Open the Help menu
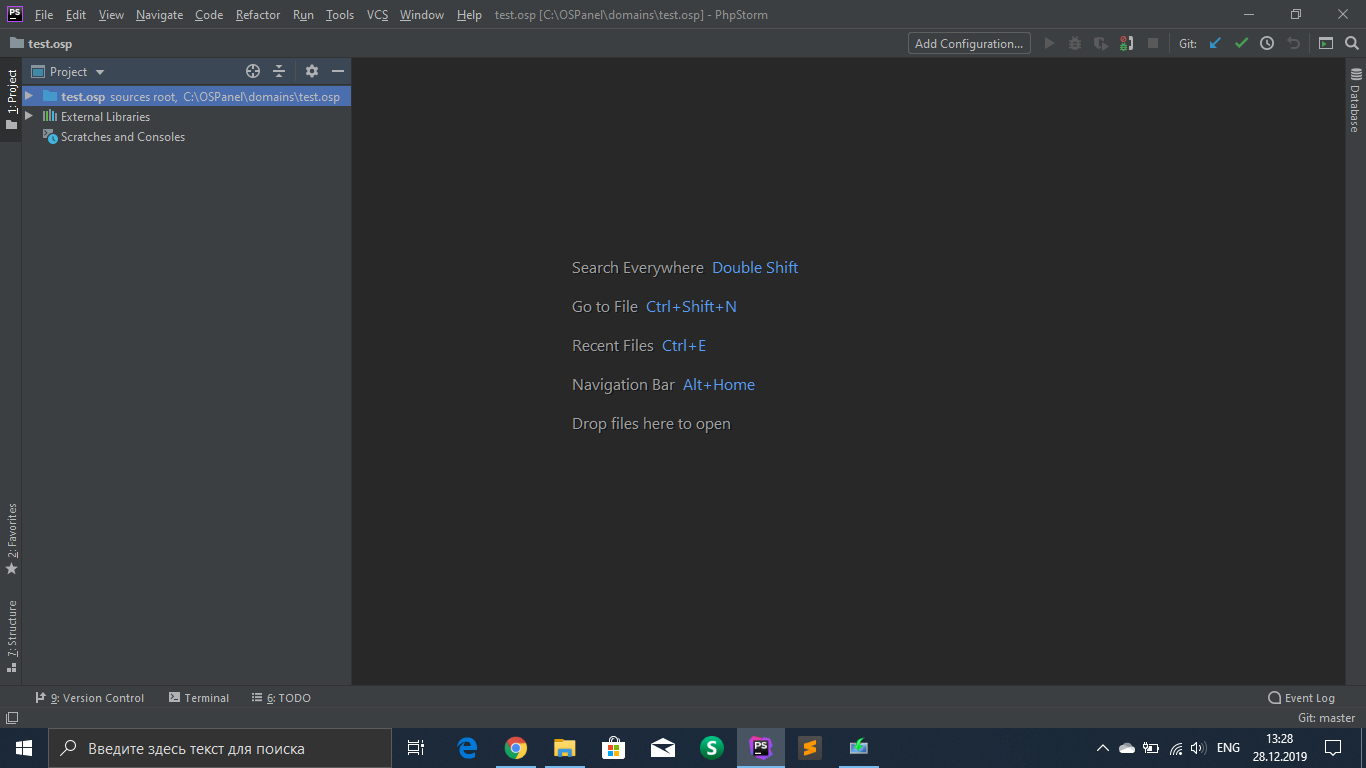1366x768 pixels. pos(469,15)
